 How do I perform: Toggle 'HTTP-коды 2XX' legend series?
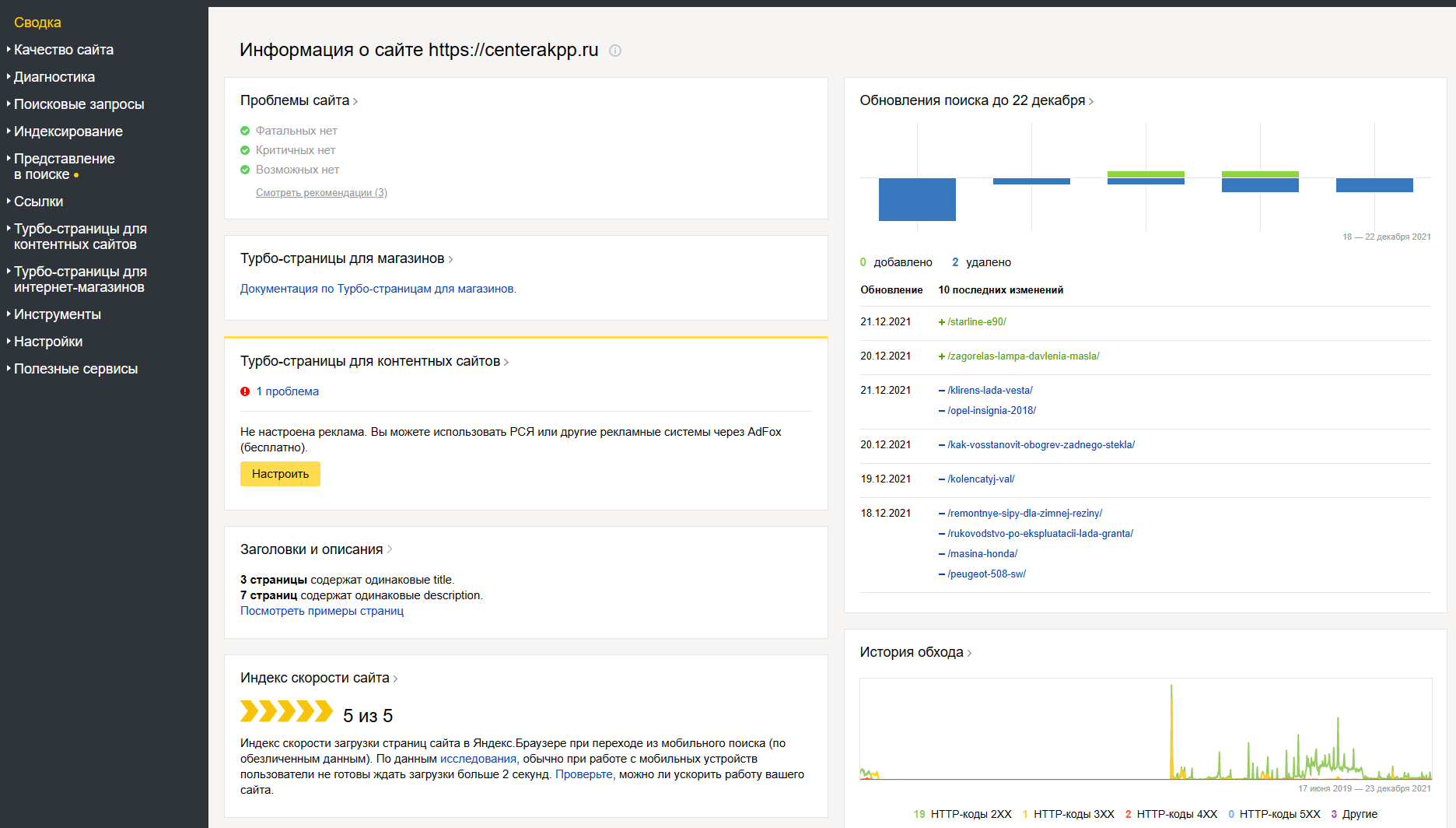tap(963, 814)
